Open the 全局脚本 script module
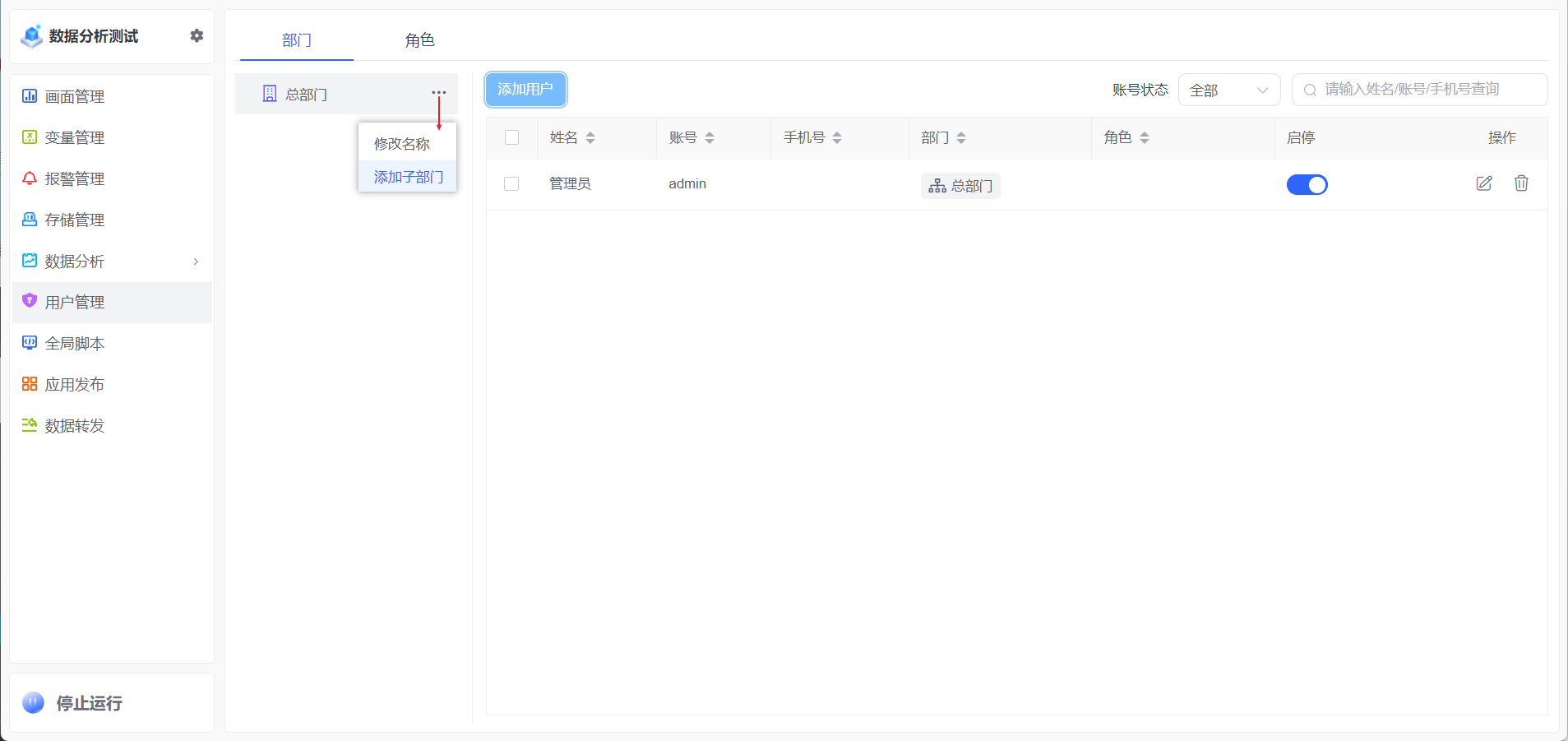1568x741 pixels. point(75,343)
